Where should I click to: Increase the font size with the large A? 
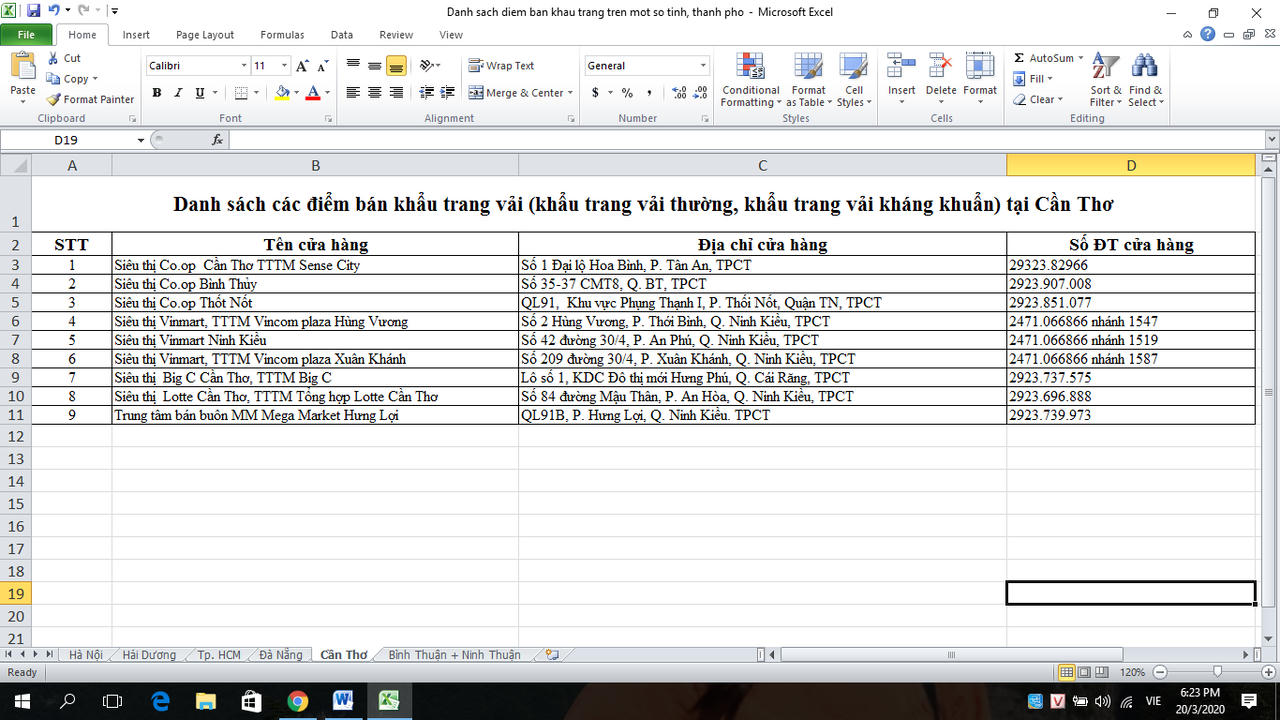303,66
